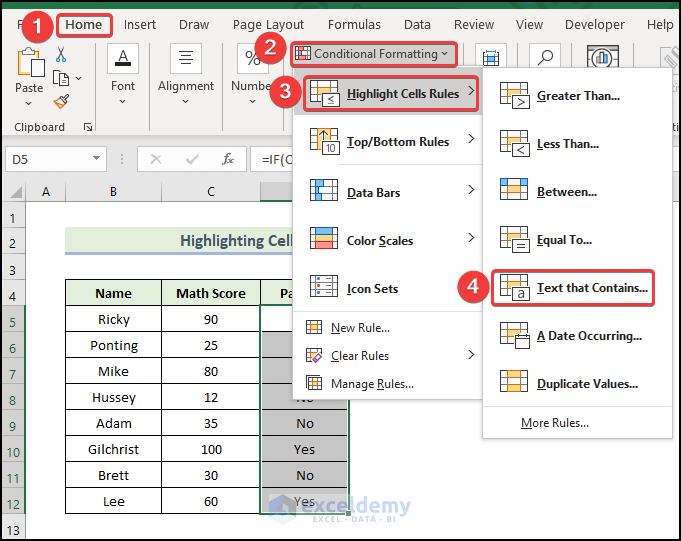
Task: Click the cell with score 100
Action: click(211, 449)
